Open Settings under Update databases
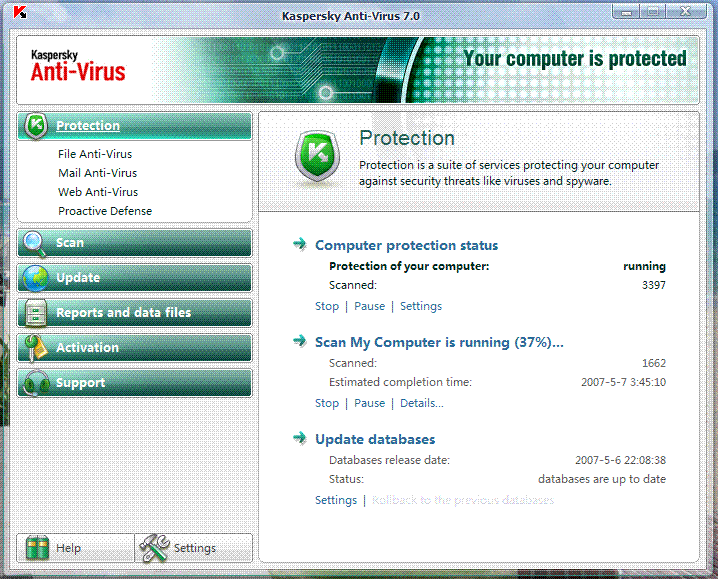The width and height of the screenshot is (718, 579). coord(336,500)
